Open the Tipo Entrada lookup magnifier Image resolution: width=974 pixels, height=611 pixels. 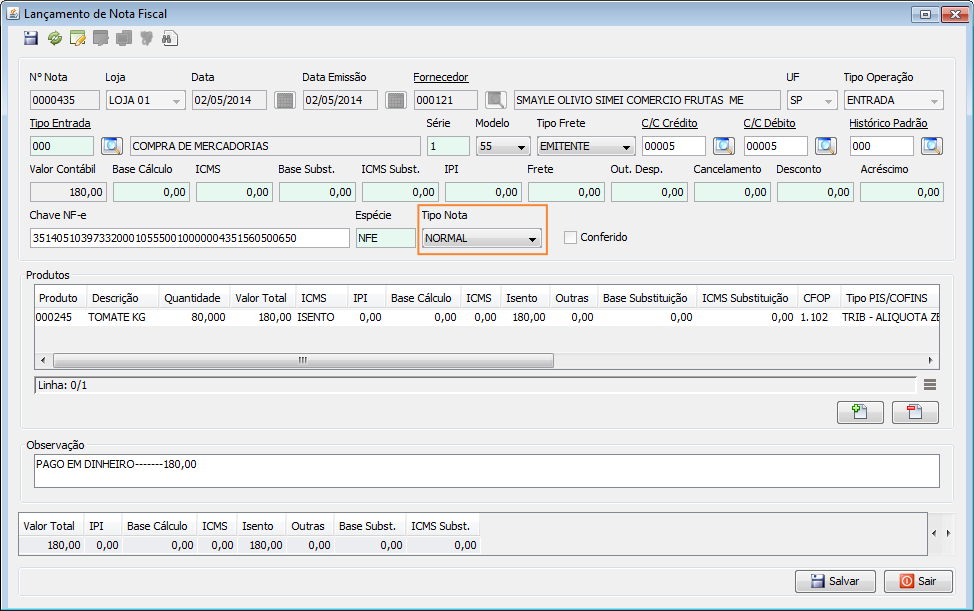[110, 146]
